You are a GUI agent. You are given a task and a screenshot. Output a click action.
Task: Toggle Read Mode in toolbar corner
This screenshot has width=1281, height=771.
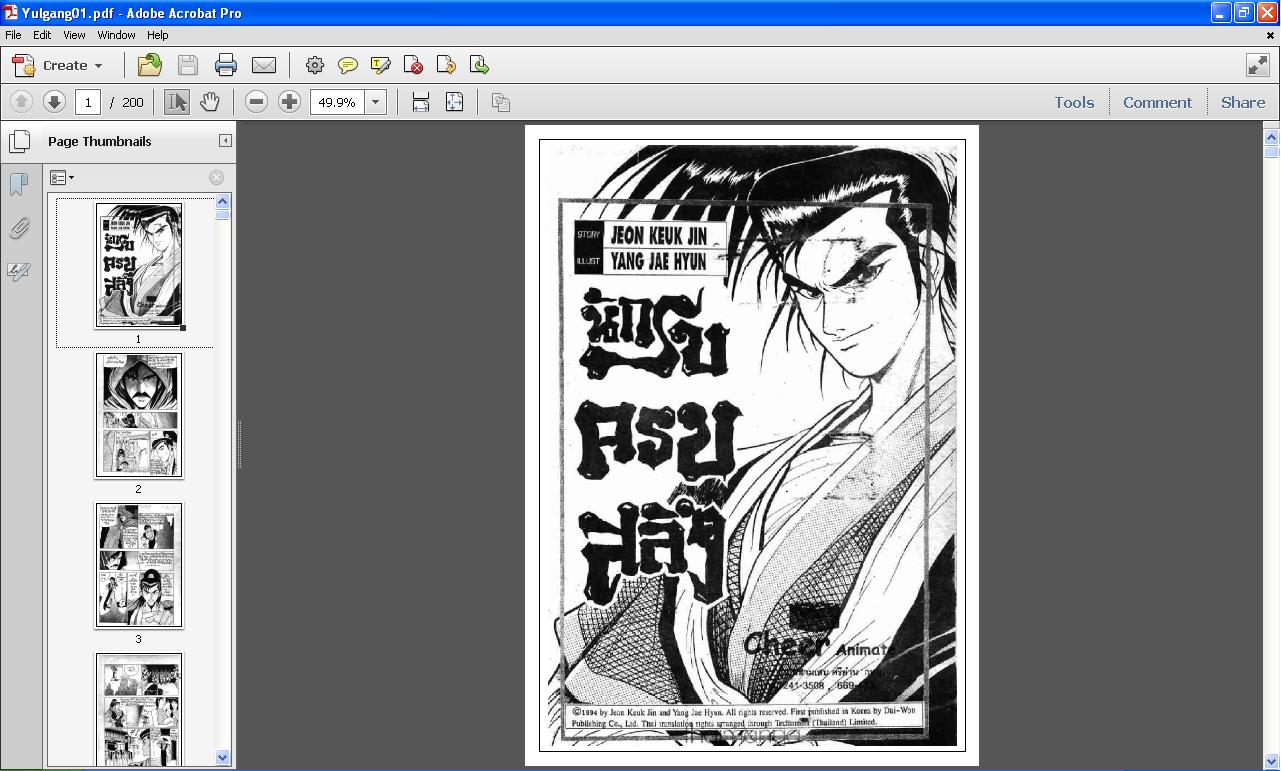[x=1258, y=65]
